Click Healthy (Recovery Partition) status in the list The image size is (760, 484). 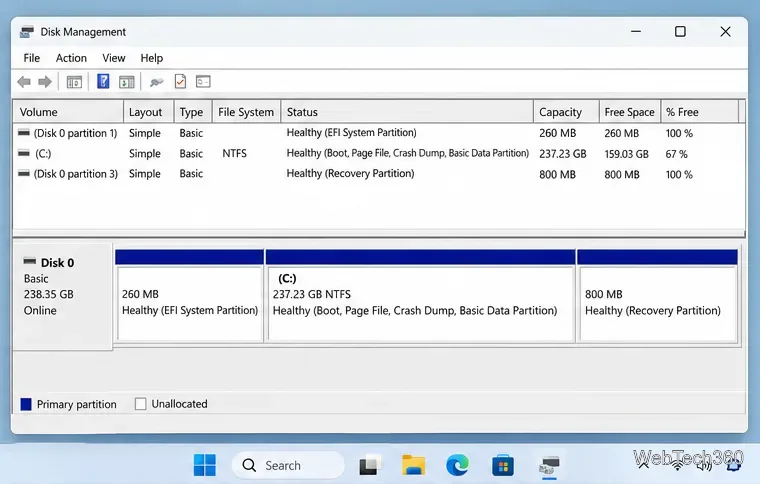pyautogui.click(x=350, y=173)
